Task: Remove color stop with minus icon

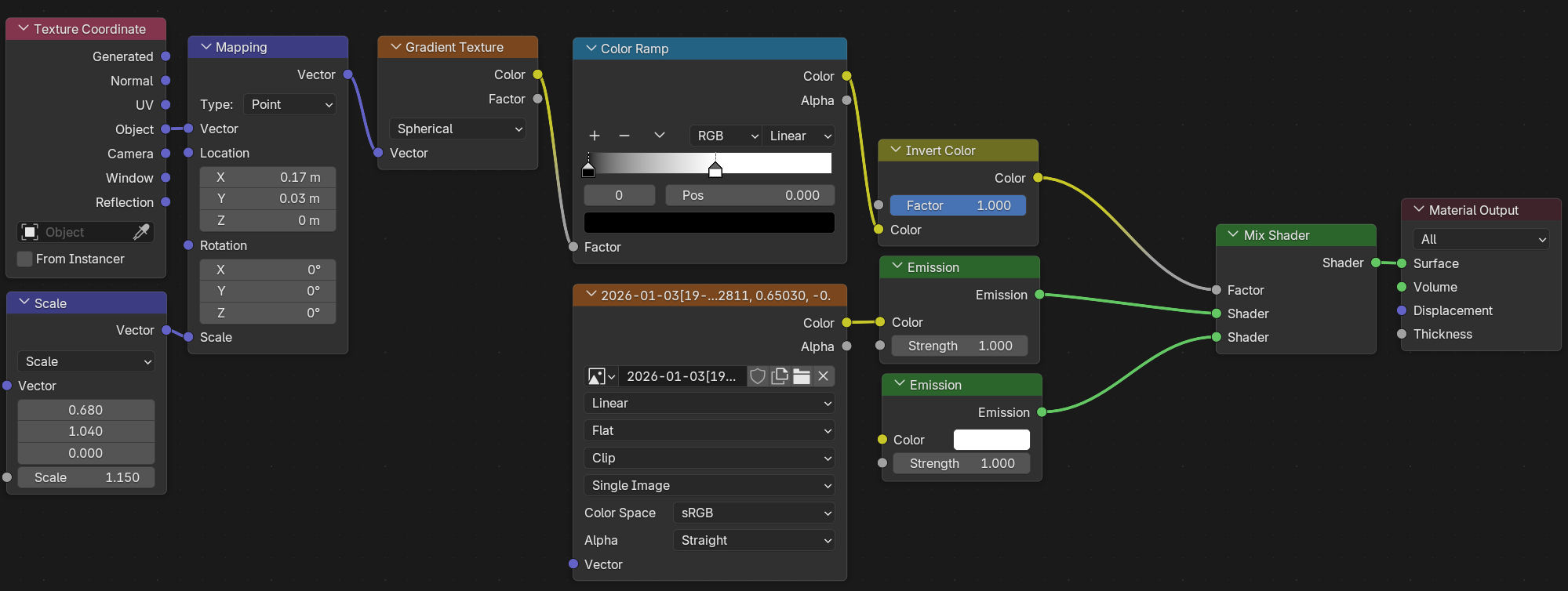Action: point(624,136)
